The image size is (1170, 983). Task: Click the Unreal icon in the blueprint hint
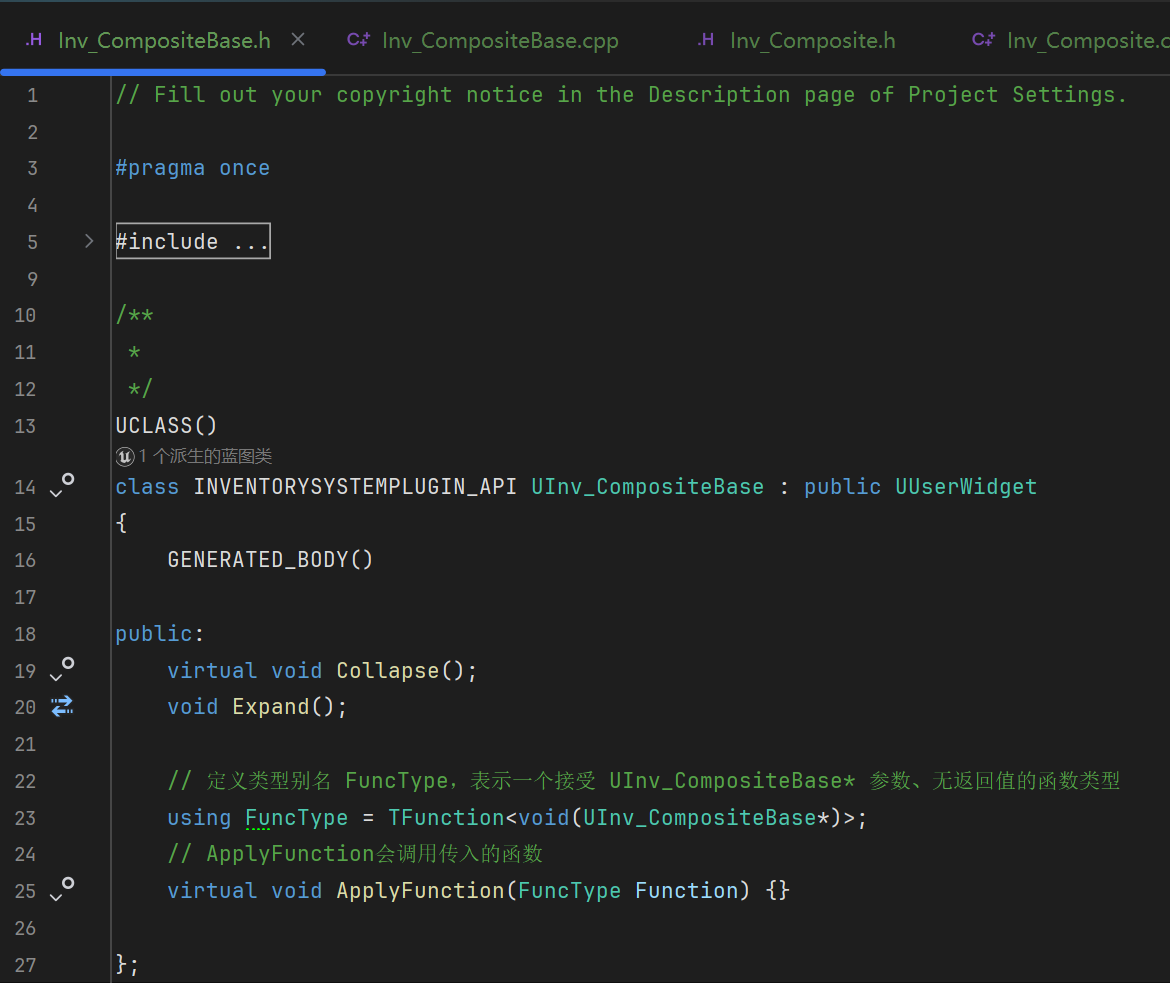125,456
